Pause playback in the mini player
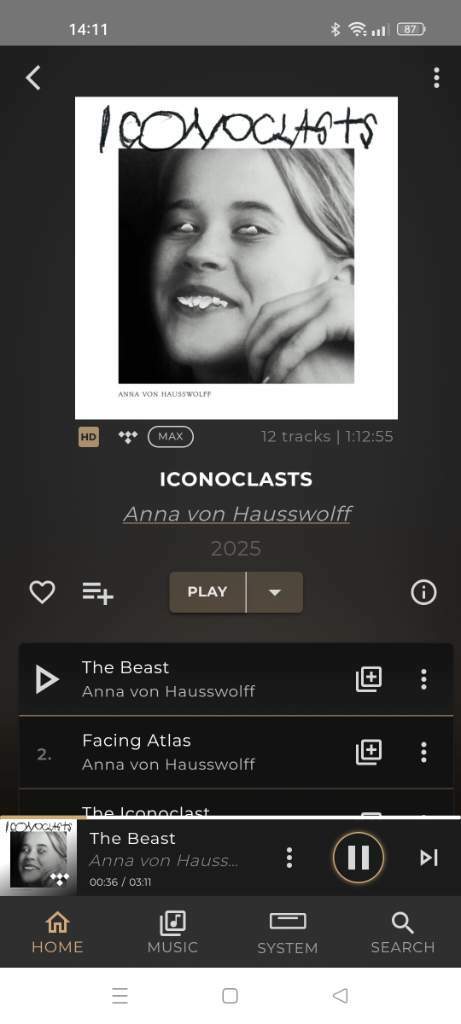 (358, 857)
